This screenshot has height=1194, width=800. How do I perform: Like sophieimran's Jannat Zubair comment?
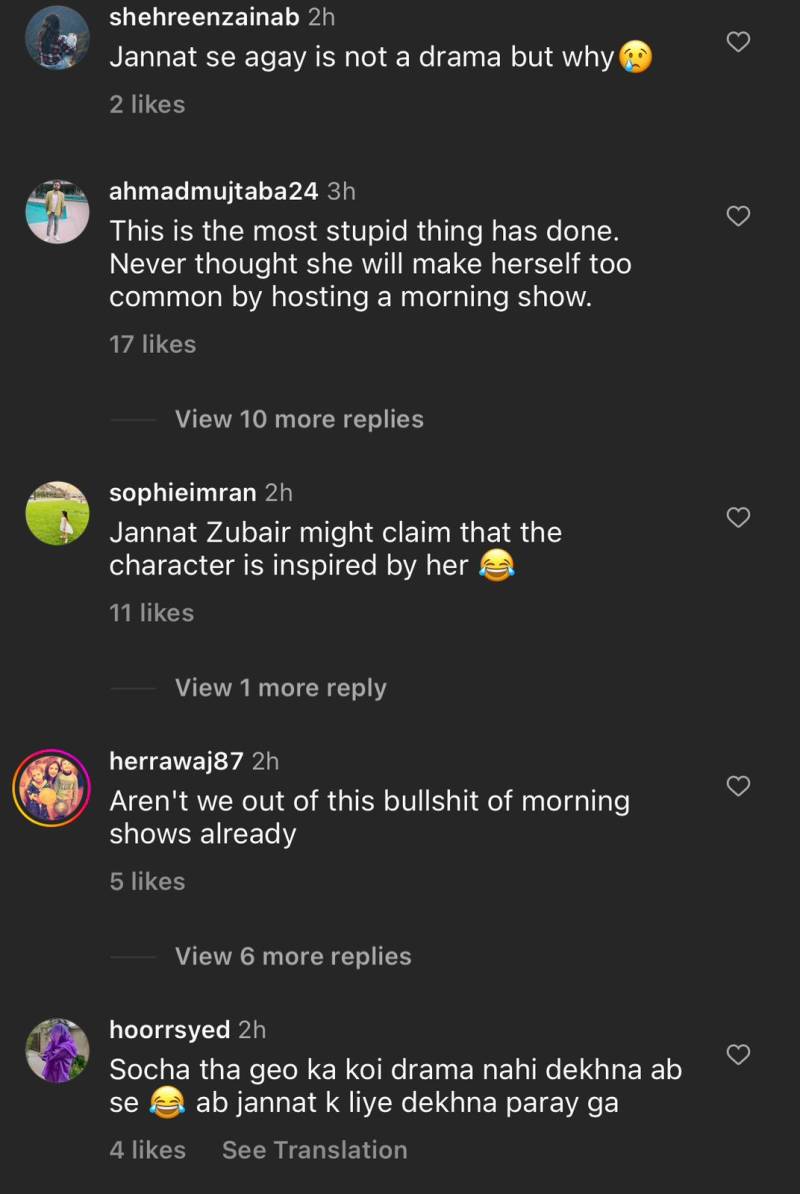[x=738, y=517]
